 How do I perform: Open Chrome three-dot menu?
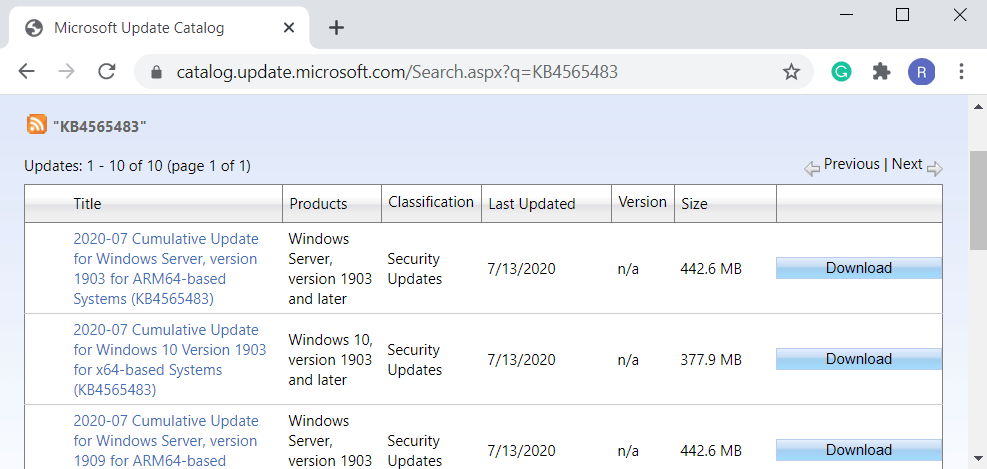tap(961, 72)
